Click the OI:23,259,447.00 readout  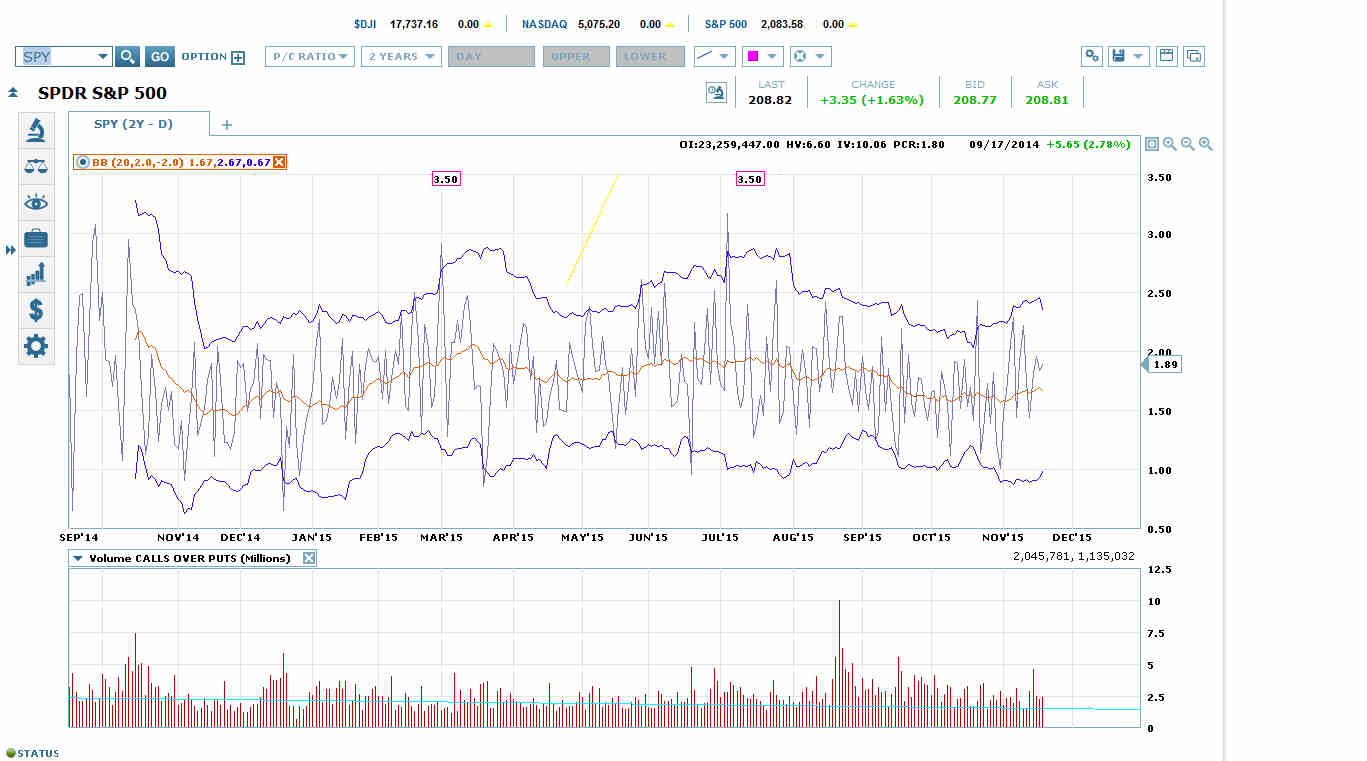tap(729, 144)
